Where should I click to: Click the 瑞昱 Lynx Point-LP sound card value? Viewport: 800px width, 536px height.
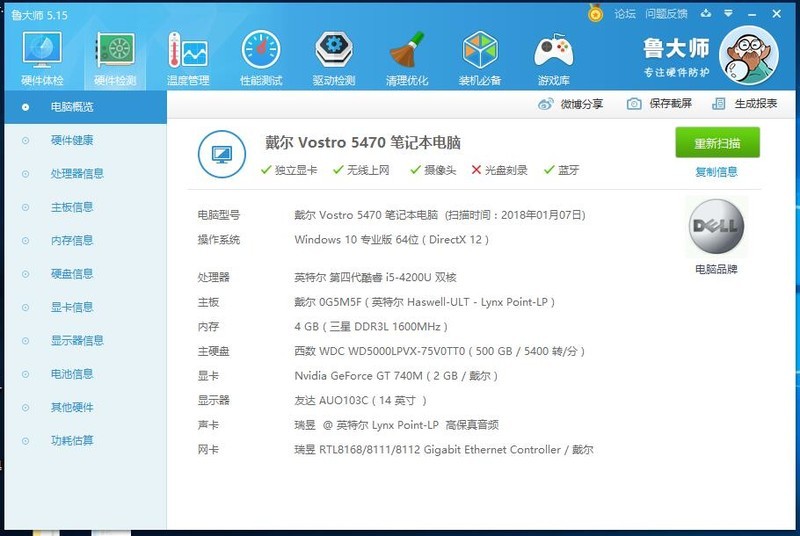pyautogui.click(x=396, y=425)
